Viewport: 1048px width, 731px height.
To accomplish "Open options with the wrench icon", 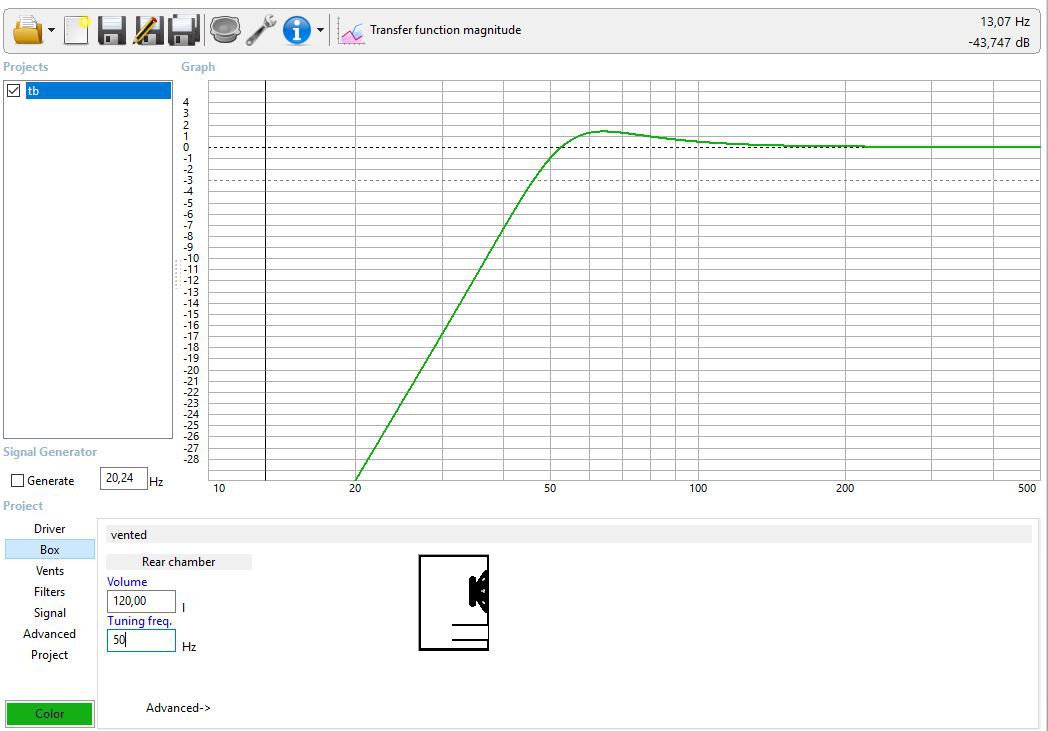I will click(261, 30).
